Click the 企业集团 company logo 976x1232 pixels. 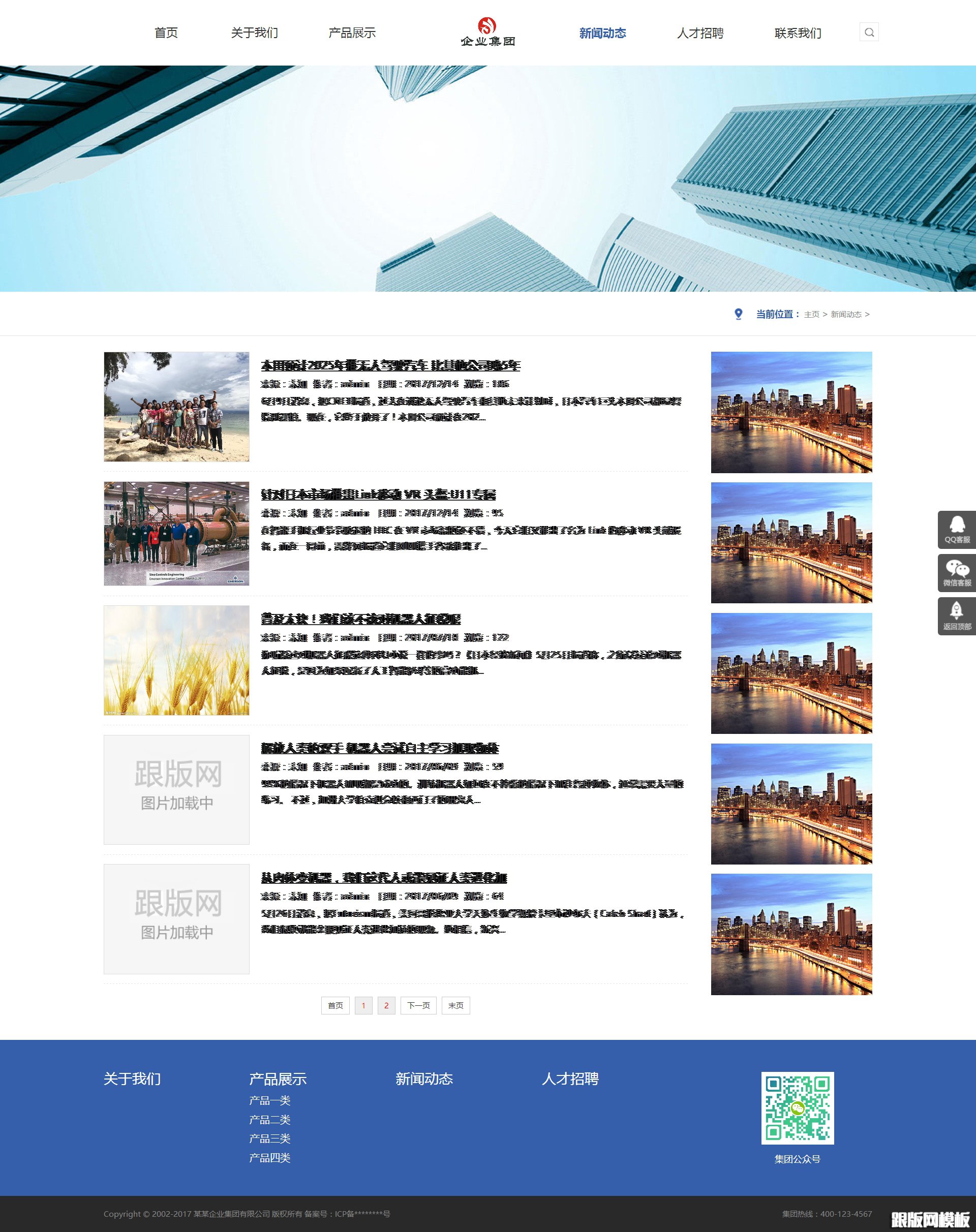[489, 33]
